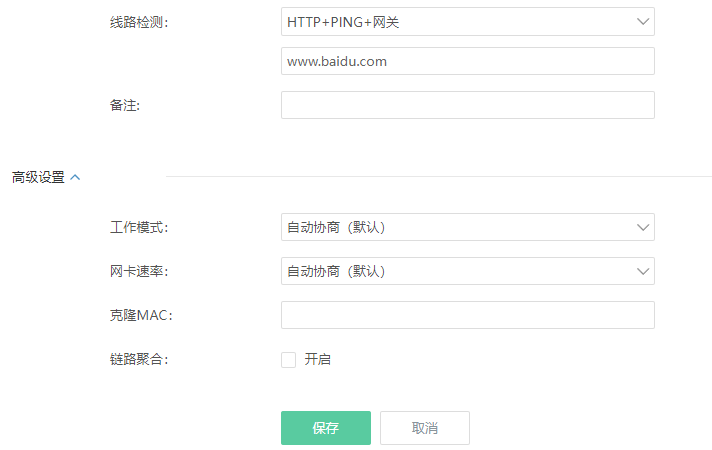This screenshot has height=450, width=712.
Task: Click the 备注 label
Action: [x=125, y=105]
